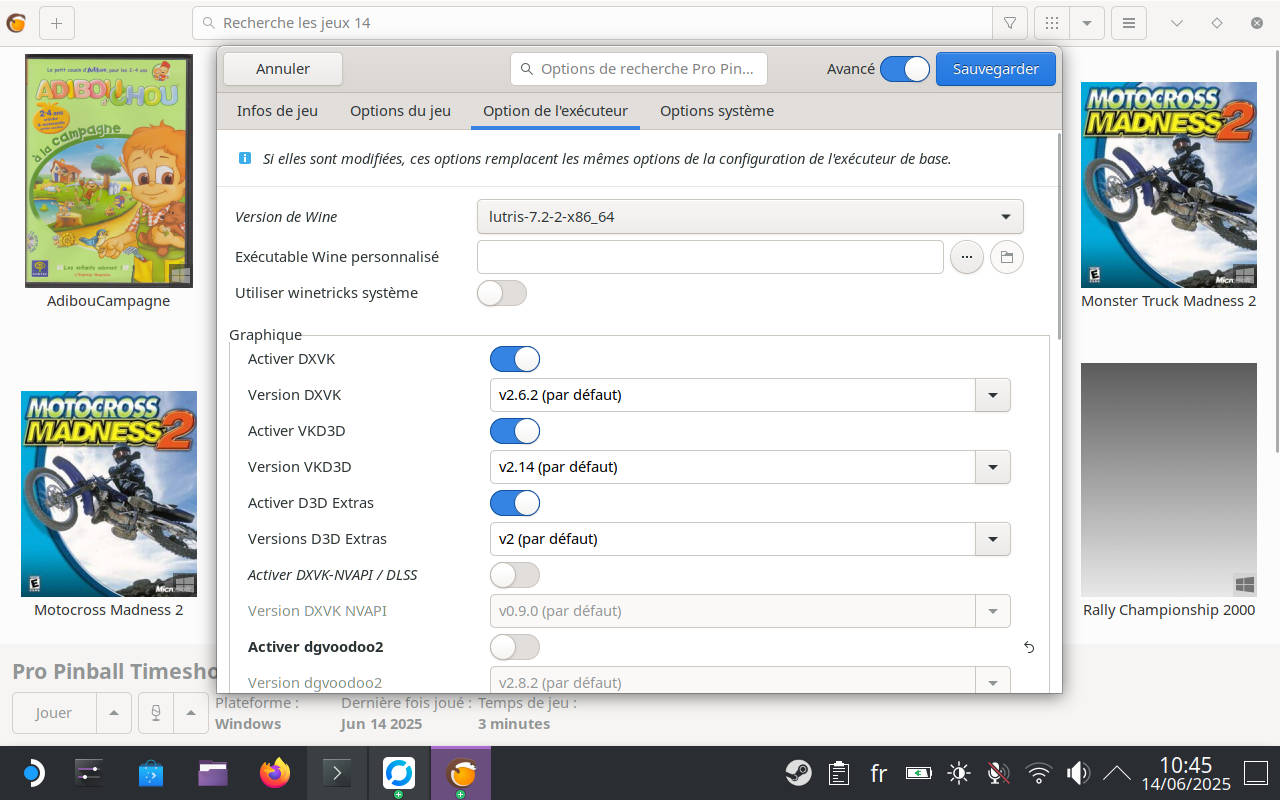Open the brightness tray icon
The width and height of the screenshot is (1280, 800).
(x=959, y=773)
